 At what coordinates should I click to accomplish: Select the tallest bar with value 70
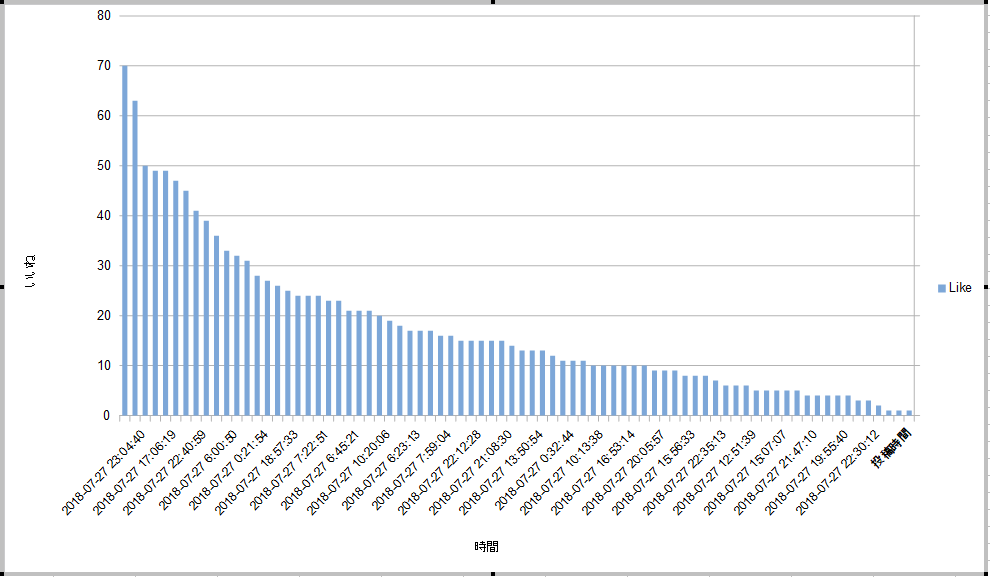[125, 240]
